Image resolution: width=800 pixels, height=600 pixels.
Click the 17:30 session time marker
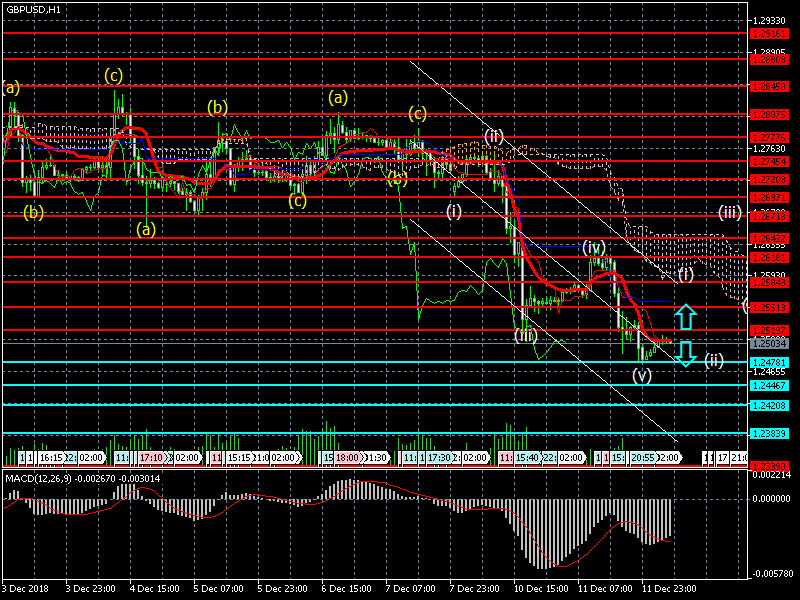point(439,458)
